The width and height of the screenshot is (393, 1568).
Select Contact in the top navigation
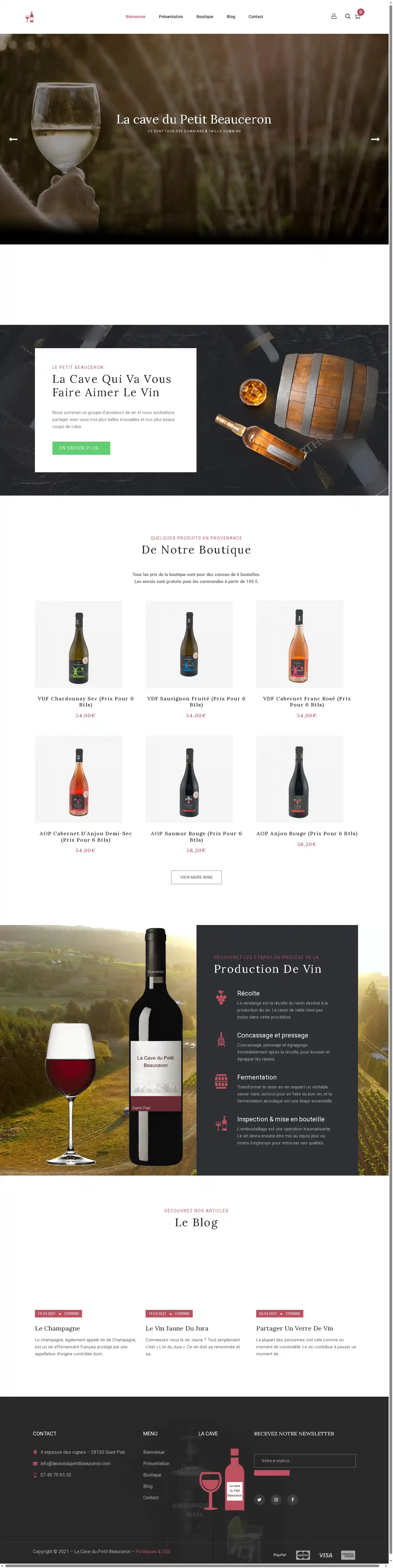click(x=256, y=16)
